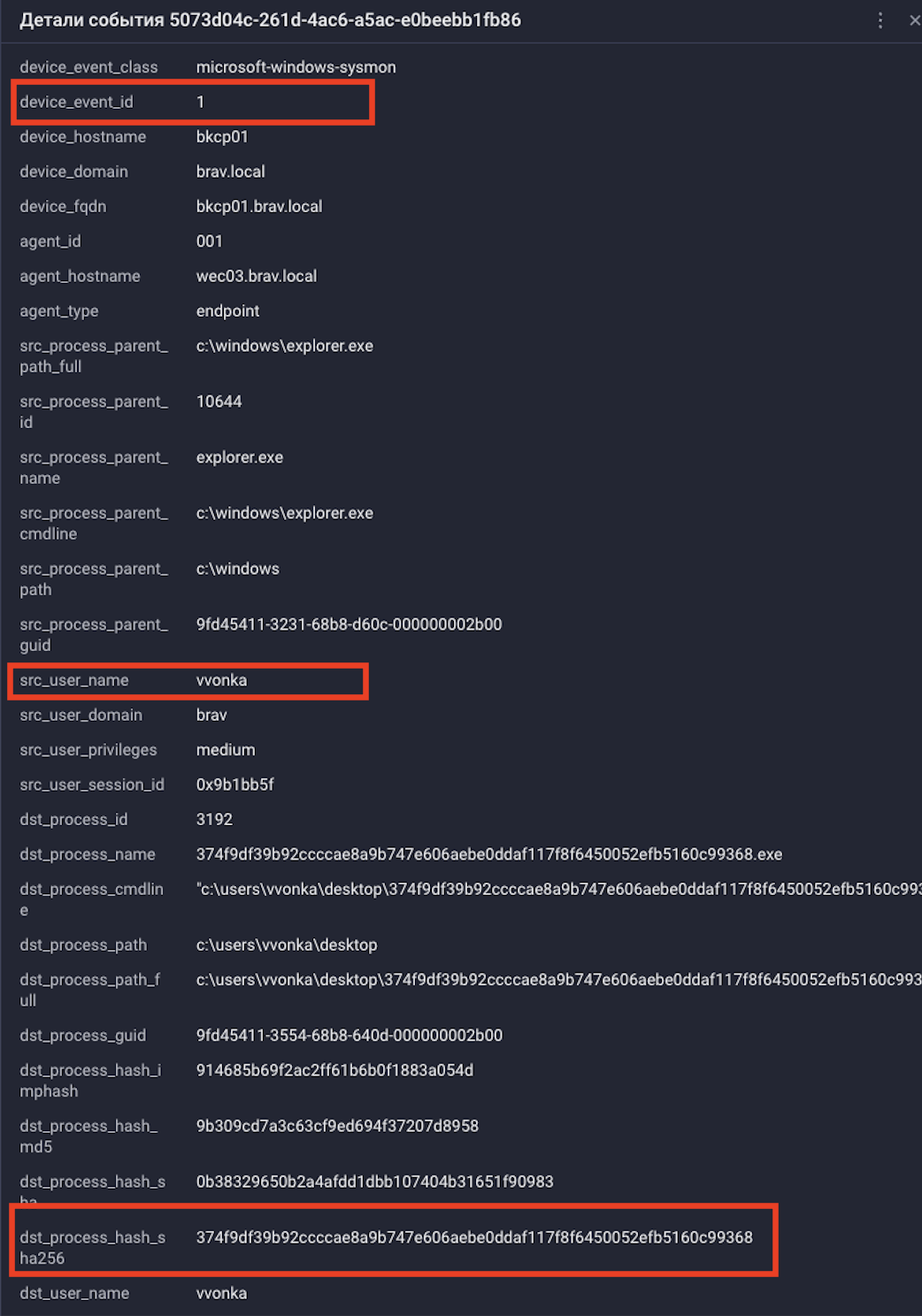Viewport: 922px width, 1316px height.
Task: Click the device_fqdn value bkcp01.brav.local
Action: pyautogui.click(x=259, y=206)
